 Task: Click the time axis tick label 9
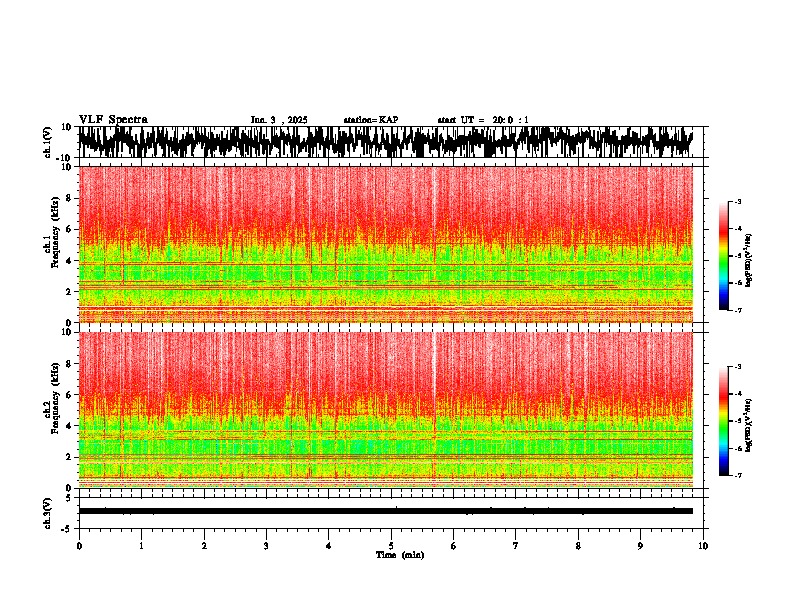coord(640,546)
